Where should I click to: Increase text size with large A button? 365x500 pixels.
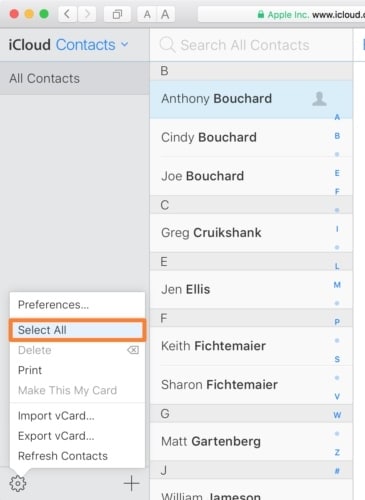pyautogui.click(x=165, y=14)
